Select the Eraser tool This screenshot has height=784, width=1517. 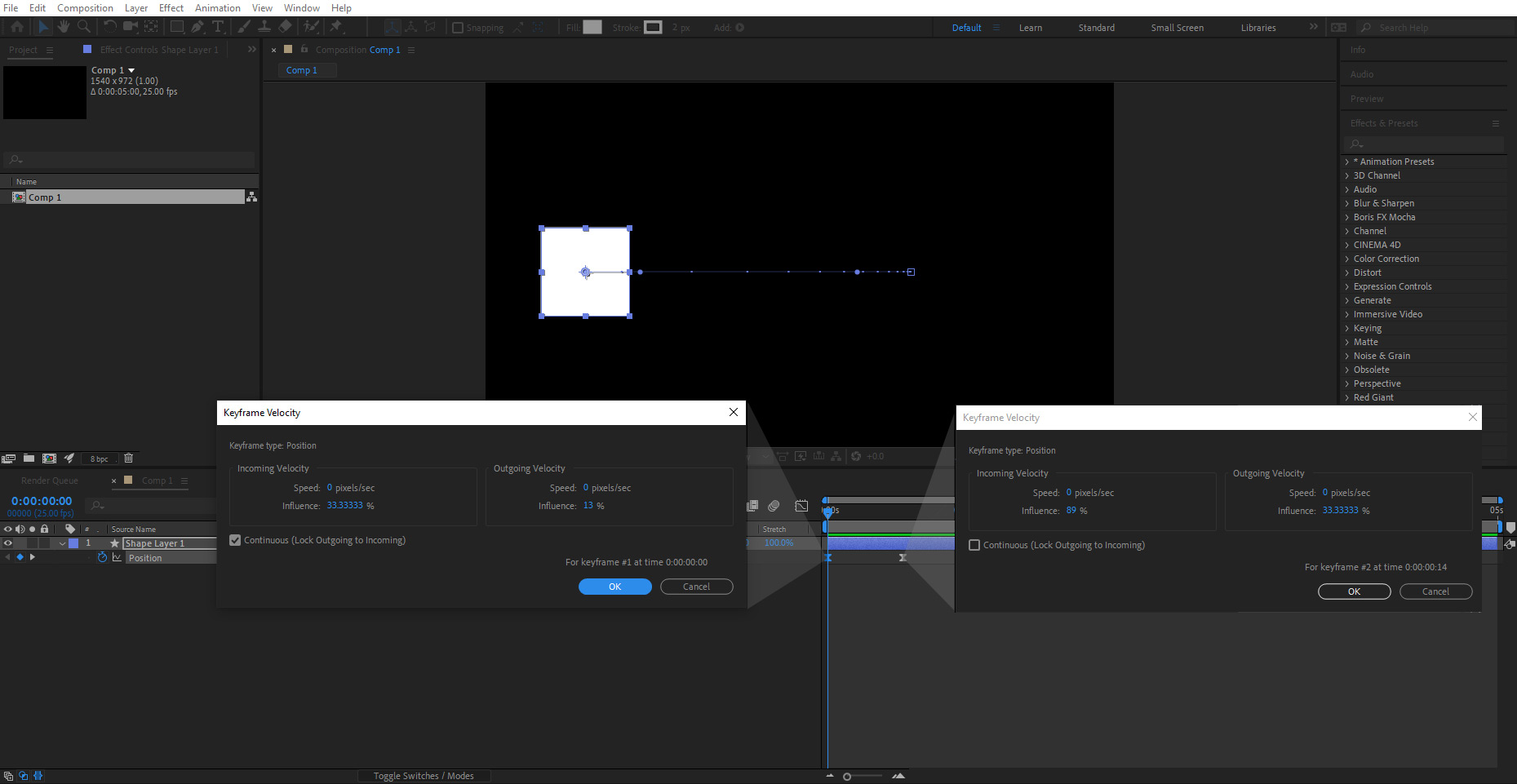click(x=285, y=27)
